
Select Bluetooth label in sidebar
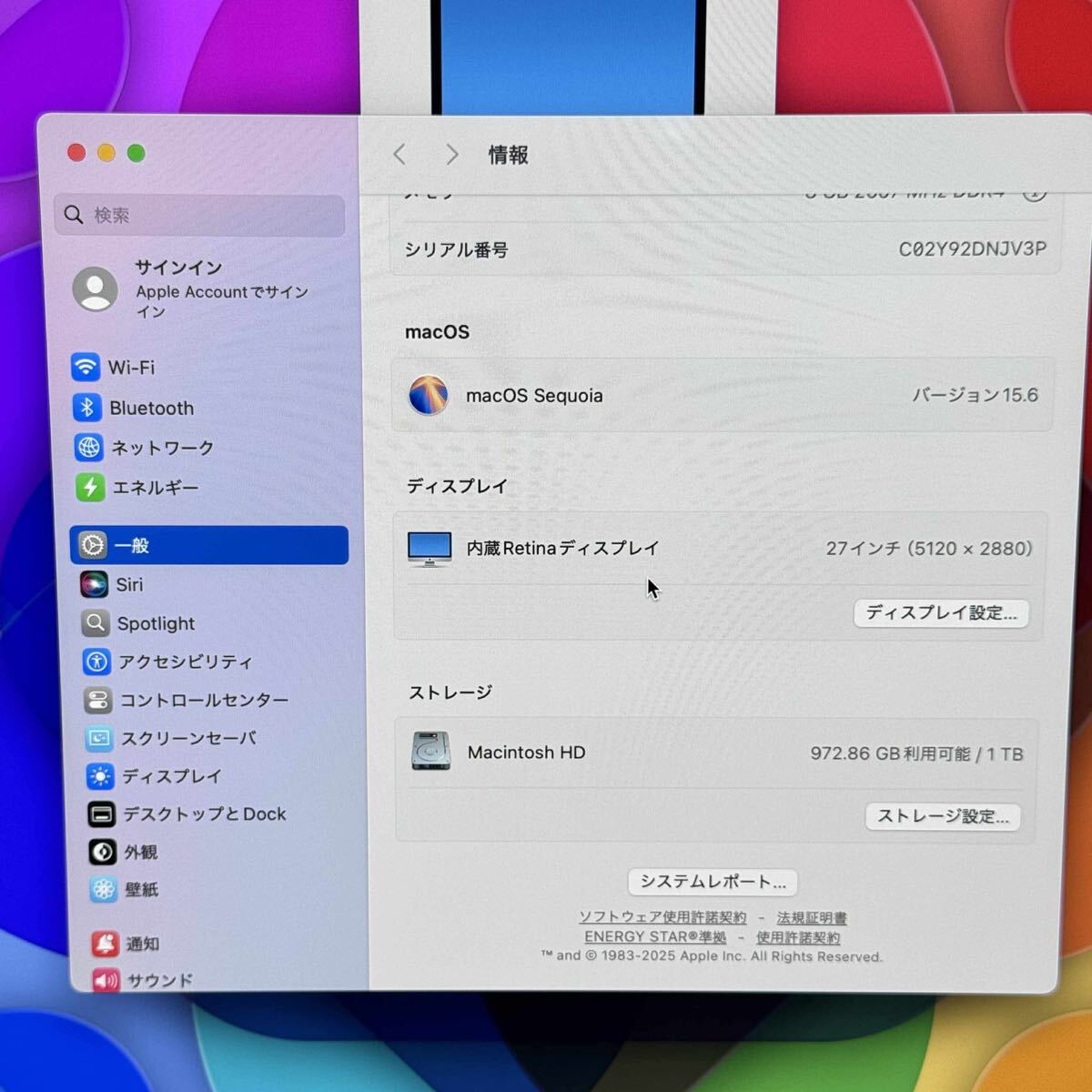point(152,408)
